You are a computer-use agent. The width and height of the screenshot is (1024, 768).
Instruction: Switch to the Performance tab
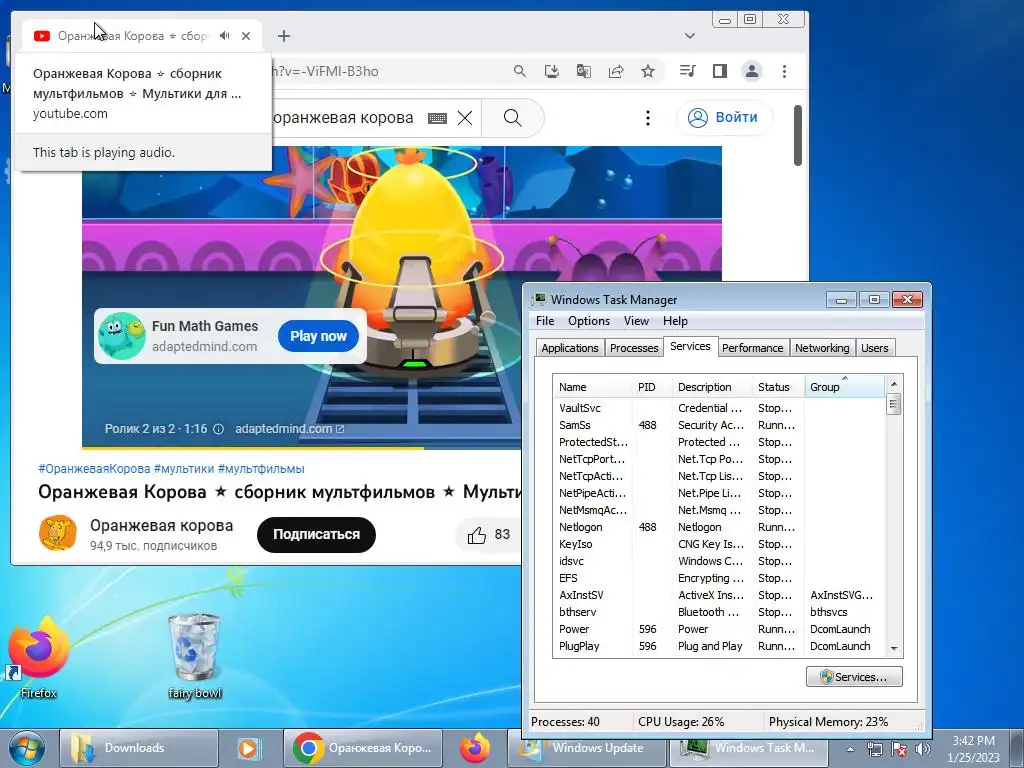pos(752,348)
